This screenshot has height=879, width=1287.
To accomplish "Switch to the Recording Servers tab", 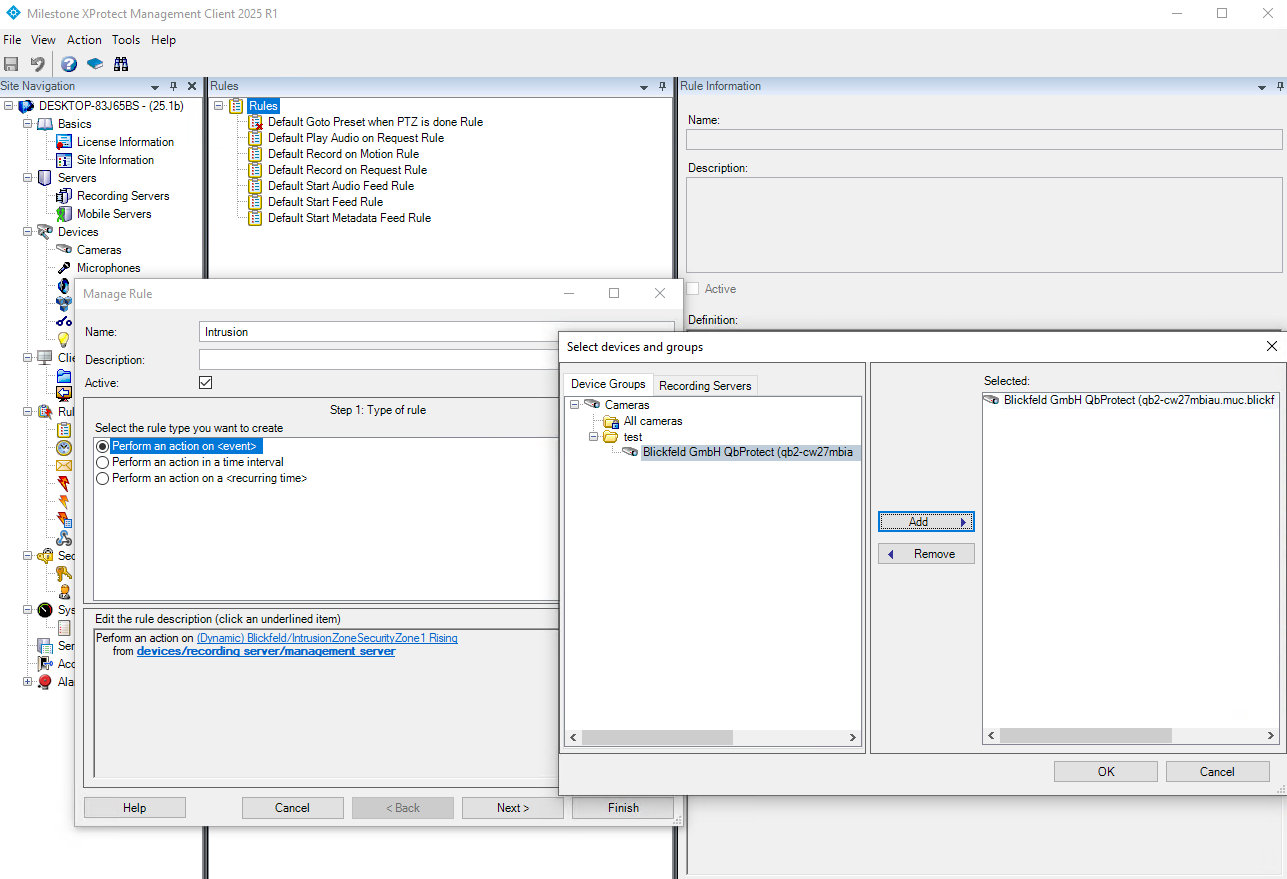I will (705, 385).
